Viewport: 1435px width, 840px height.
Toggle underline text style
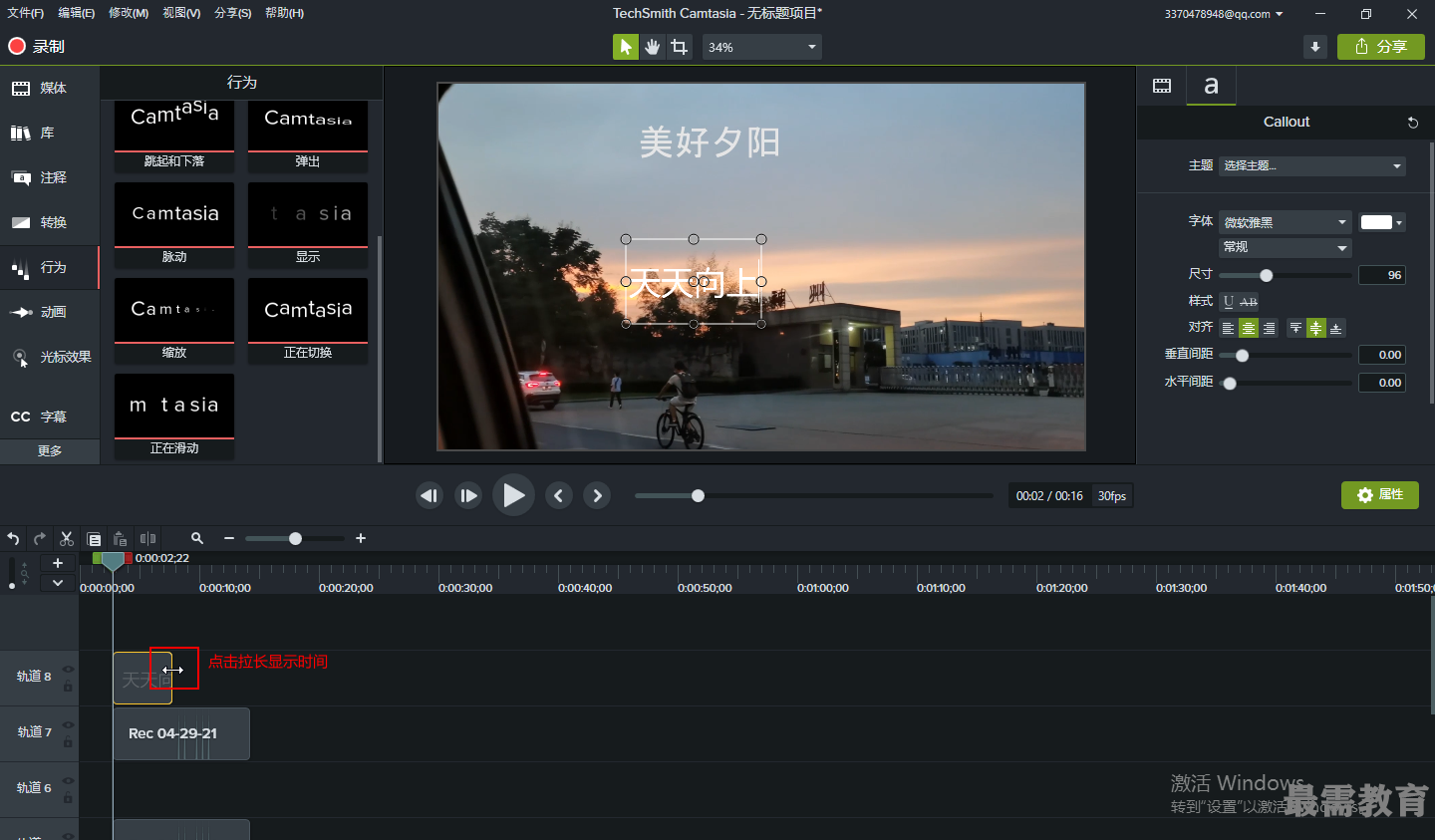(x=1229, y=302)
